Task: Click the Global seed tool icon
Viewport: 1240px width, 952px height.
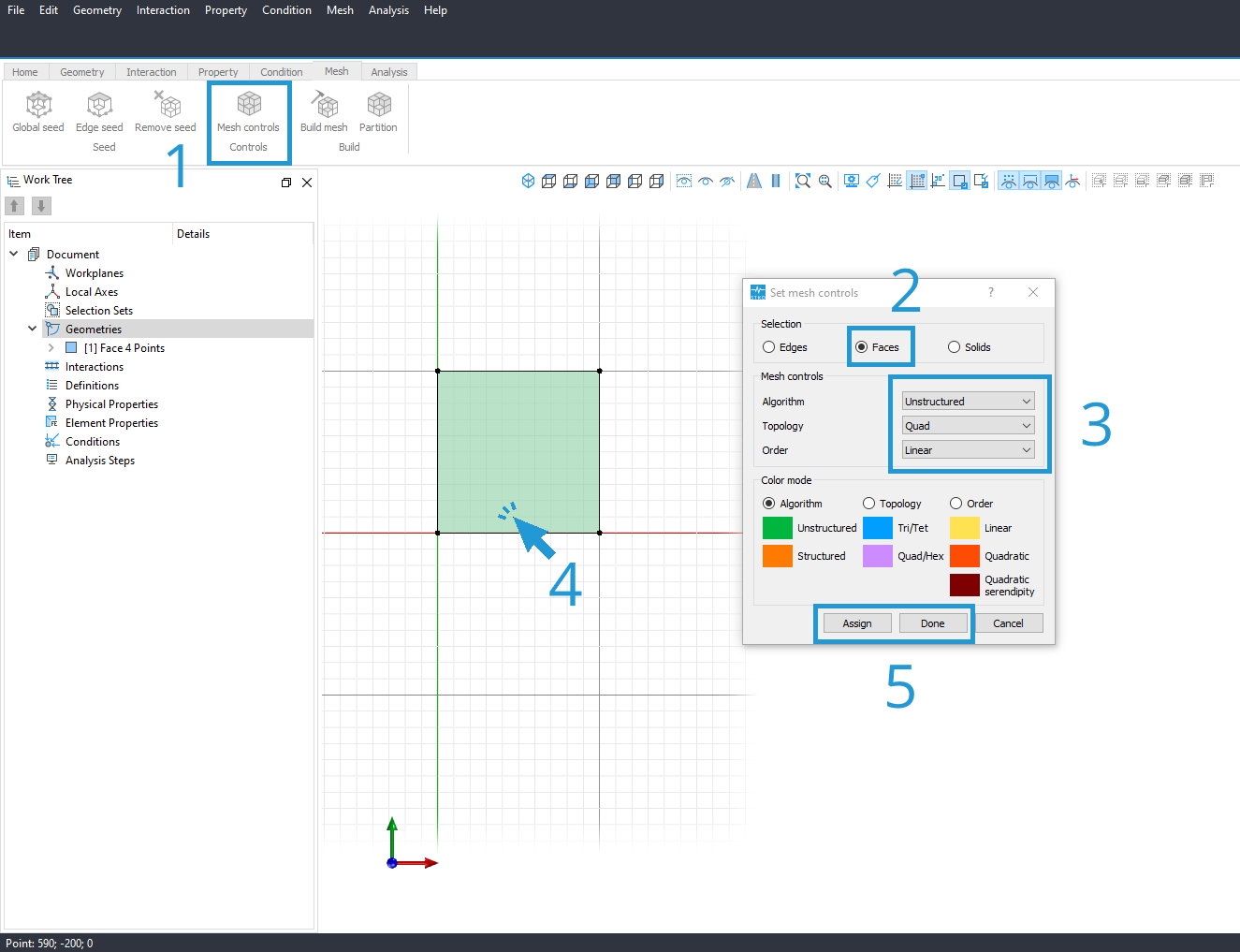Action: [x=38, y=105]
